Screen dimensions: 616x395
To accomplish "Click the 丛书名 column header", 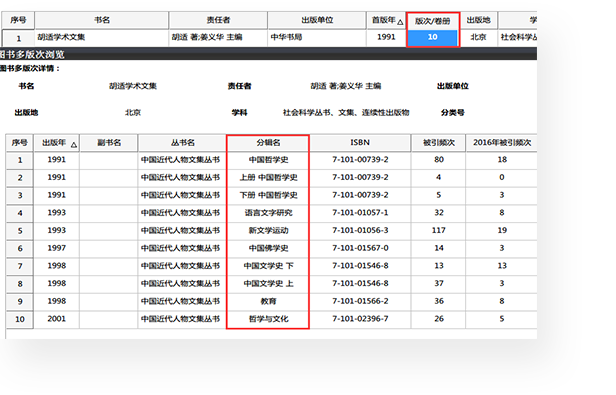I will [182, 143].
